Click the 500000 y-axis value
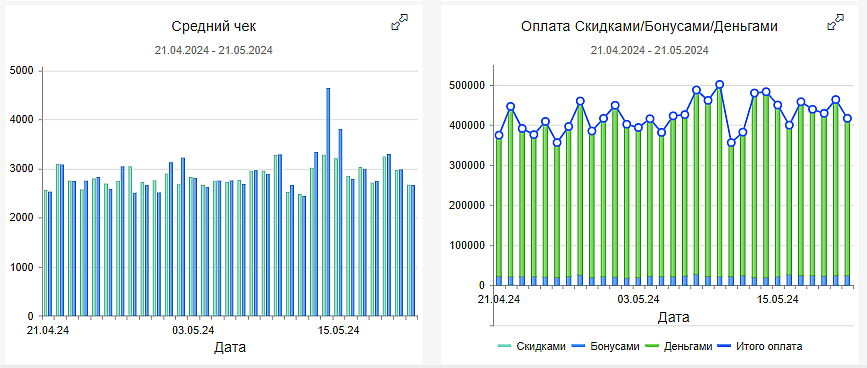The image size is (867, 368). (x=466, y=85)
